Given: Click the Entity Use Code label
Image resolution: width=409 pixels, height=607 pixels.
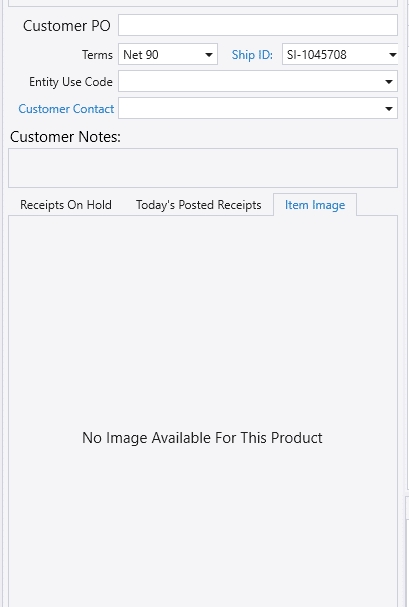Looking at the screenshot, I should [x=71, y=82].
